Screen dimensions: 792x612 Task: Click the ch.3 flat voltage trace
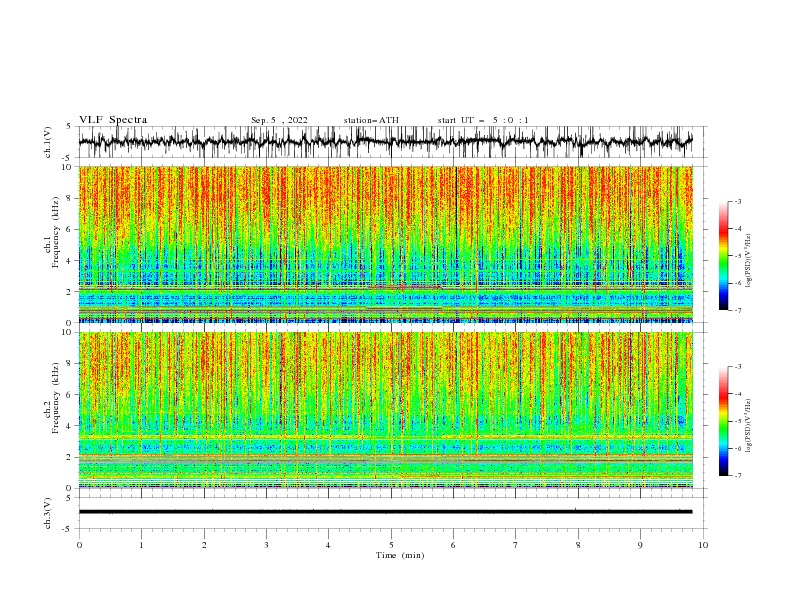[386, 512]
